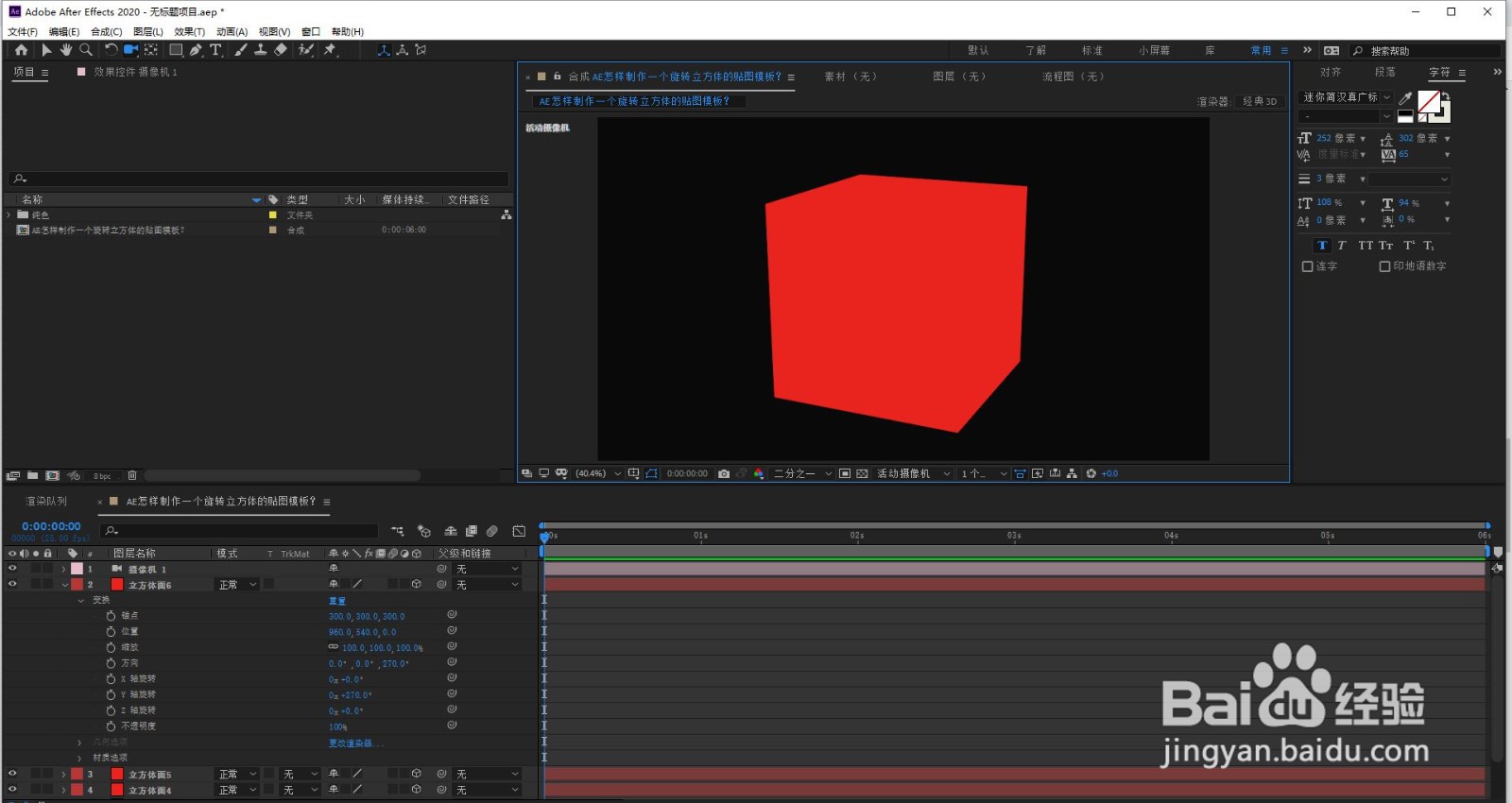This screenshot has height=803, width=1512.
Task: Open viewer magnification 40.4% dropdown
Action: 599,474
